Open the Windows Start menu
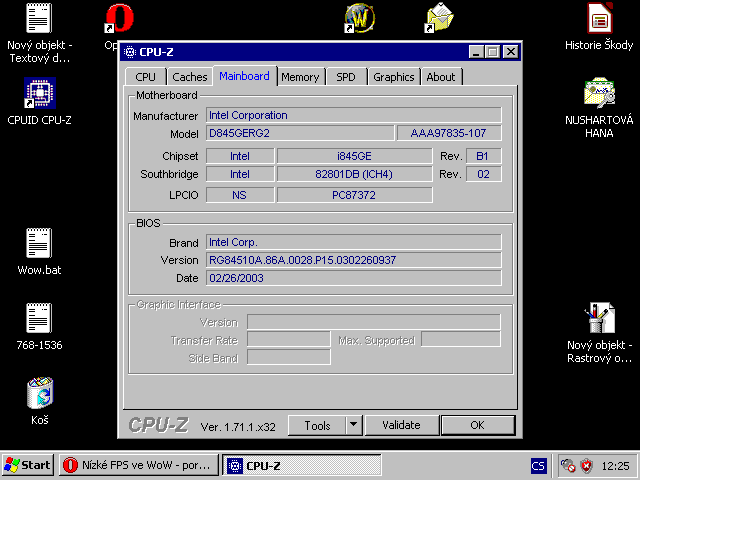Viewport: 738px width, 556px height. click(x=28, y=465)
